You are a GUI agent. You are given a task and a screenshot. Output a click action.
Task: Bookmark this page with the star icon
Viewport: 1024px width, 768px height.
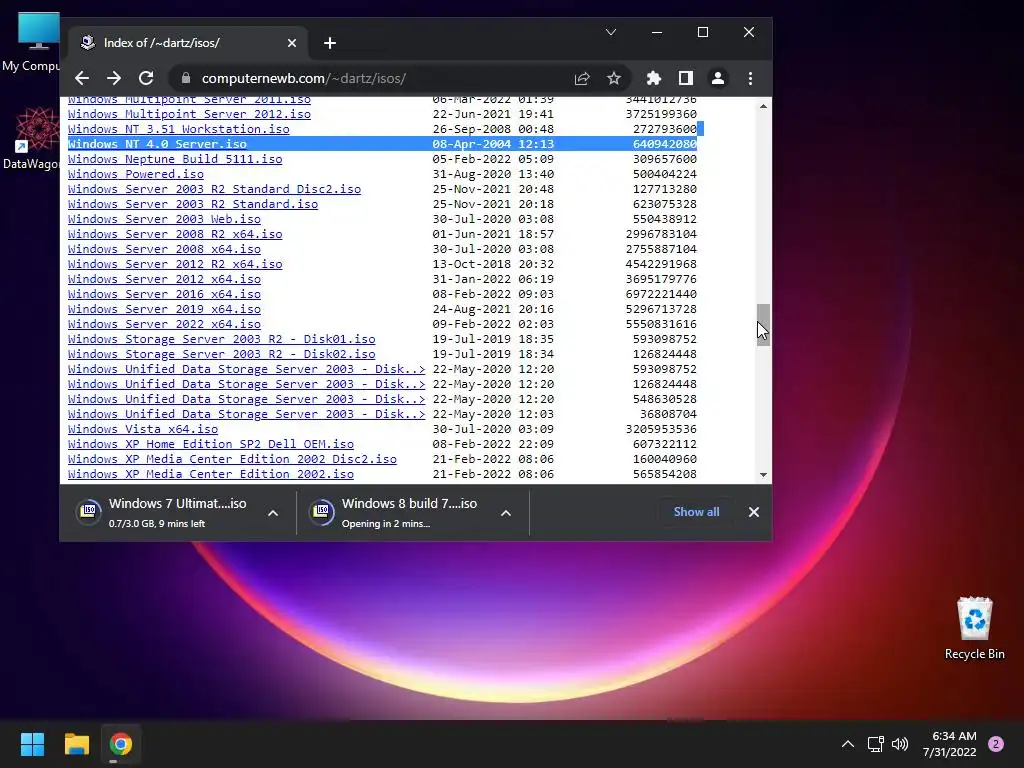(x=614, y=78)
